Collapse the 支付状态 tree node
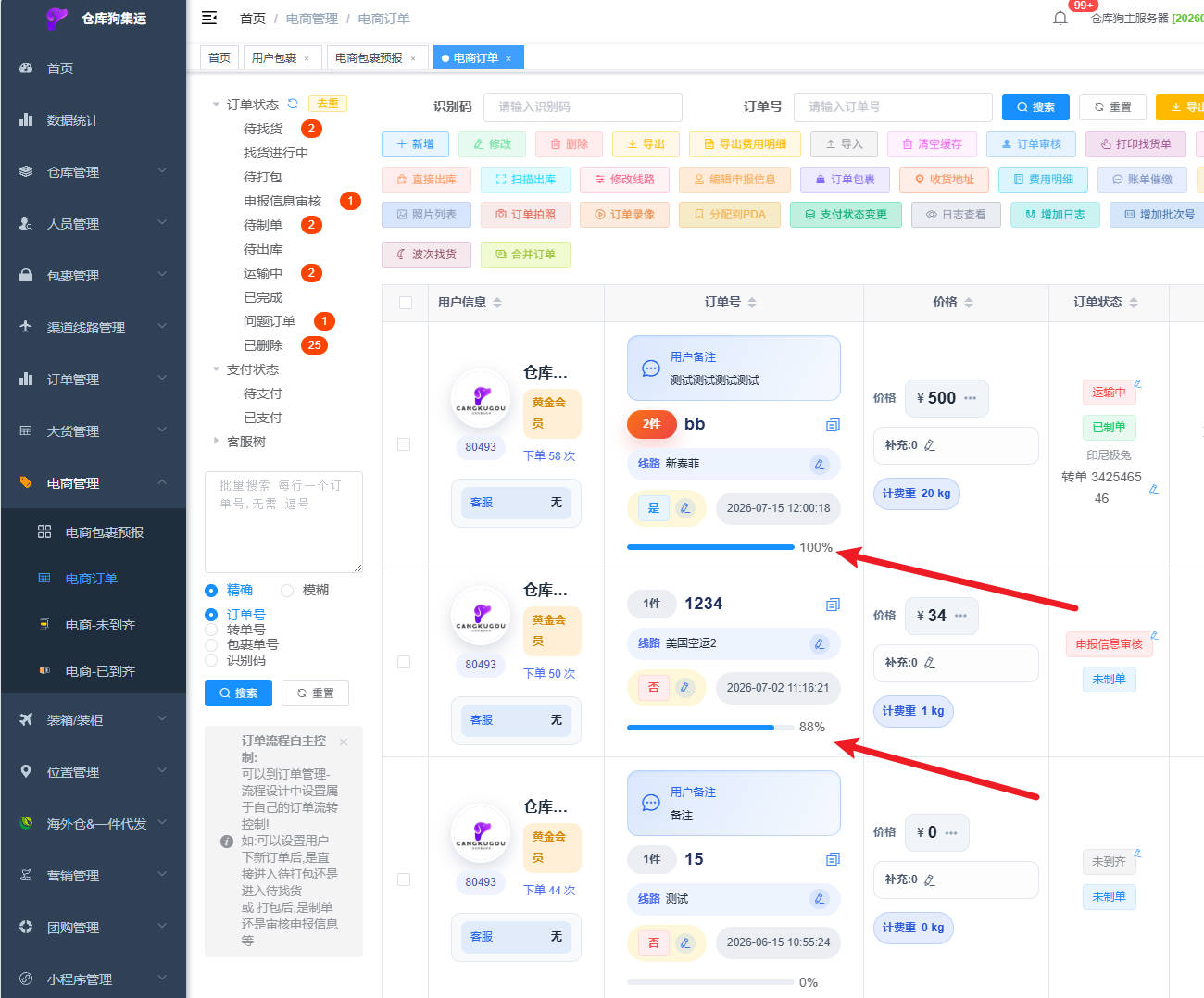Screen dimensions: 1204x998 tap(216, 369)
